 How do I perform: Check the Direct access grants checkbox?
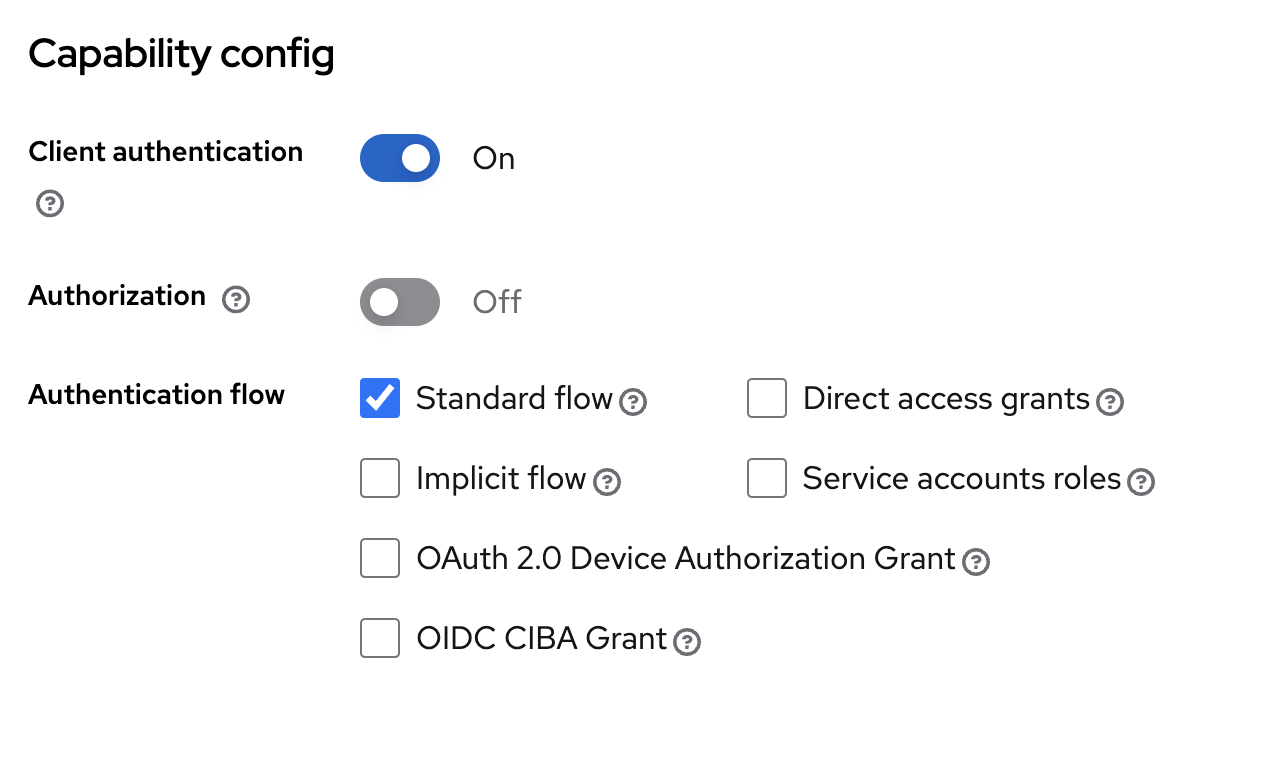pos(767,398)
